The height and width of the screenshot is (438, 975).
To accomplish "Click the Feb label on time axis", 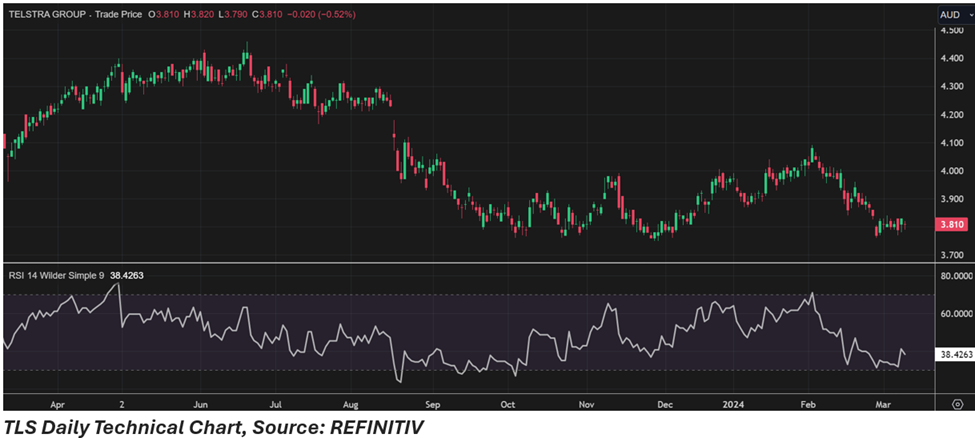I will coord(810,404).
